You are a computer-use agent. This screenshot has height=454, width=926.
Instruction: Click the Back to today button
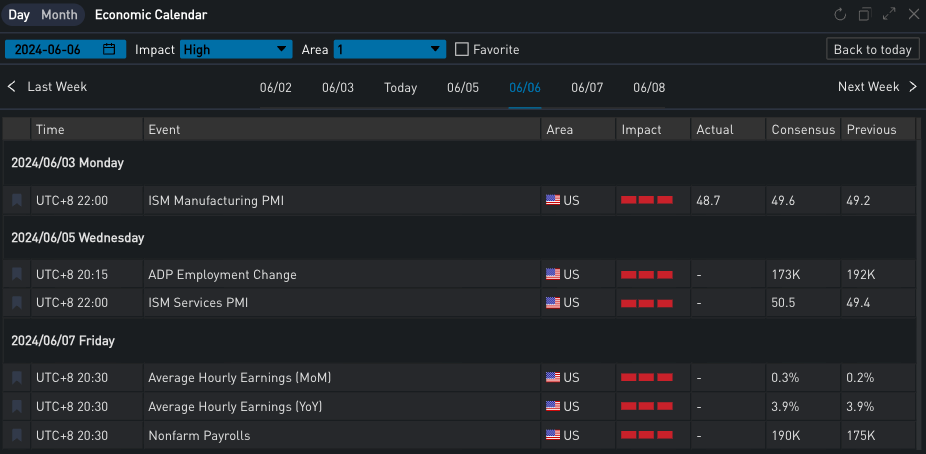click(873, 49)
